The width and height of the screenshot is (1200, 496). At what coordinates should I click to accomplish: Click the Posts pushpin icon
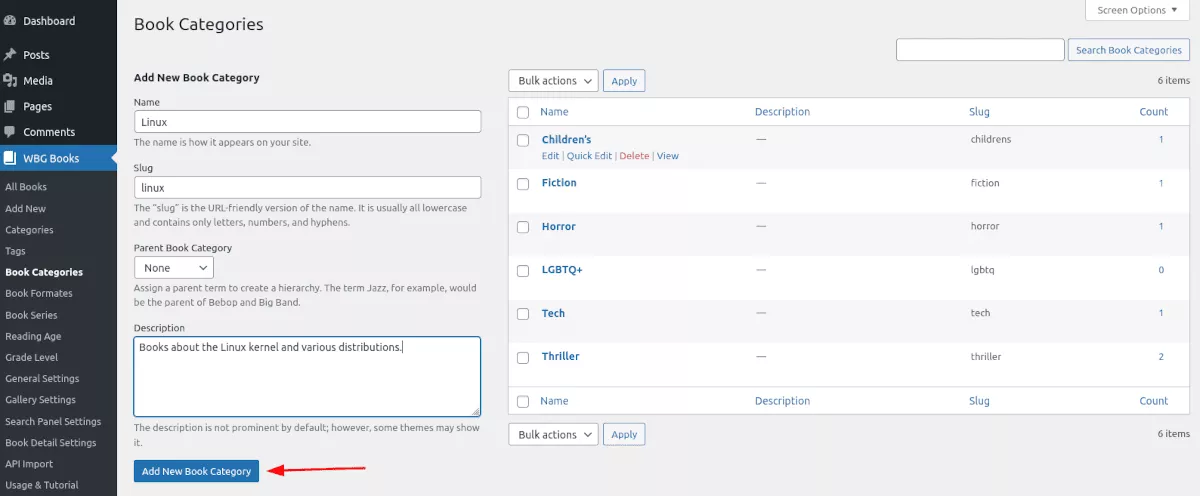10,55
